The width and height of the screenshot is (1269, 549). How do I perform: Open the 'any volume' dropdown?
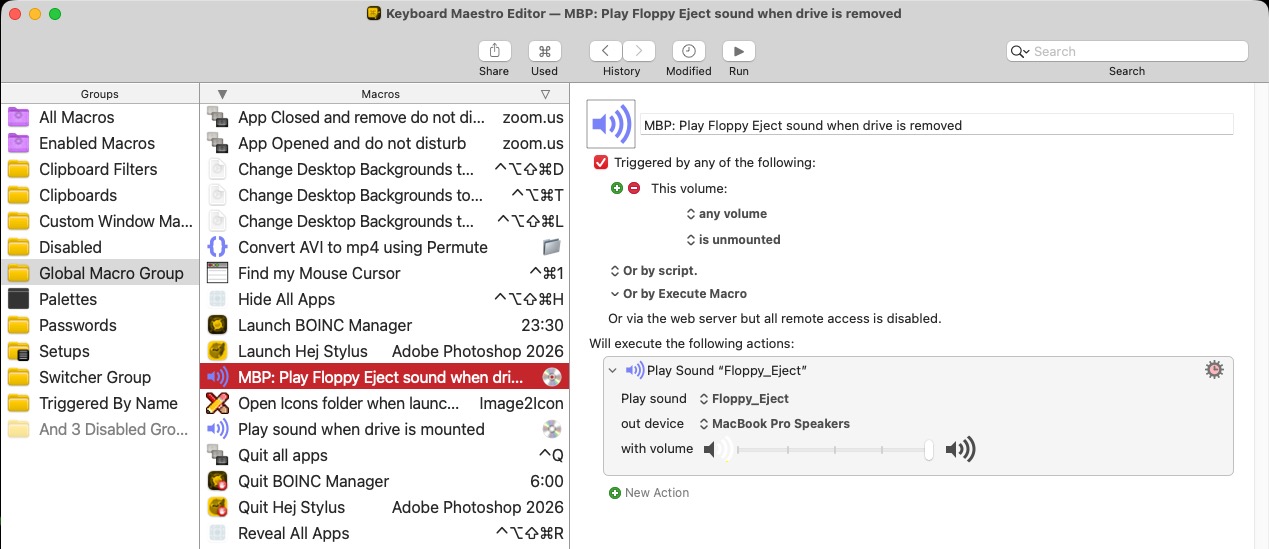pos(727,214)
